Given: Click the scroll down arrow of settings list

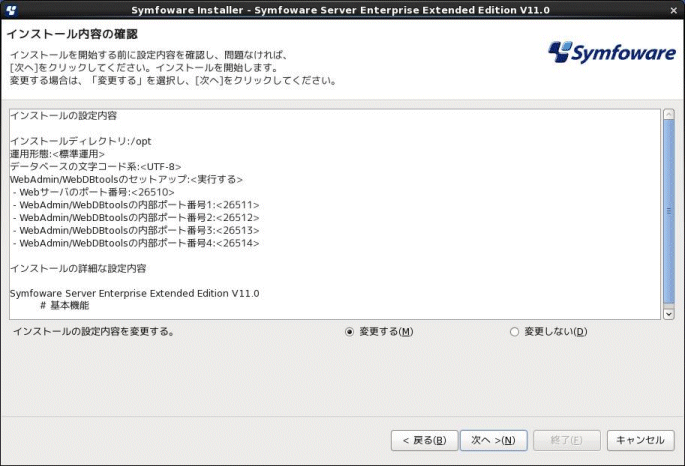Looking at the screenshot, I should point(668,314).
